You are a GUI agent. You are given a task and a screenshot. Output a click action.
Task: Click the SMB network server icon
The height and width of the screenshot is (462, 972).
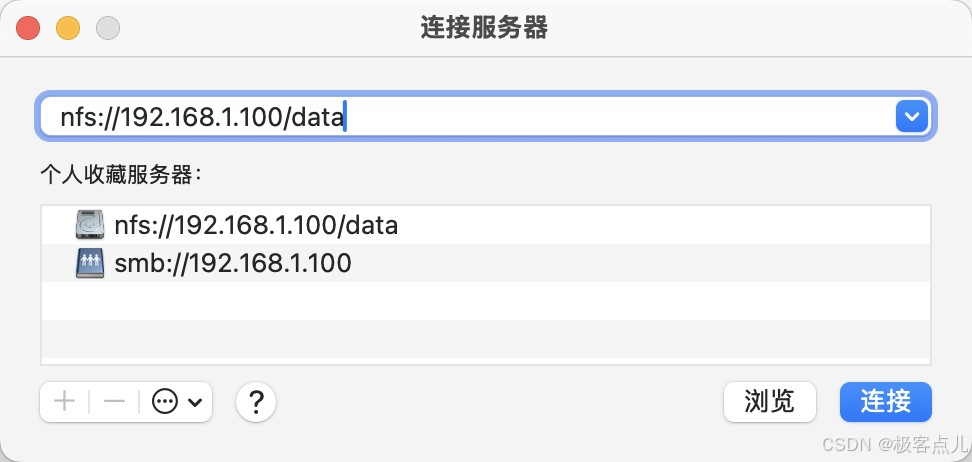(90, 263)
